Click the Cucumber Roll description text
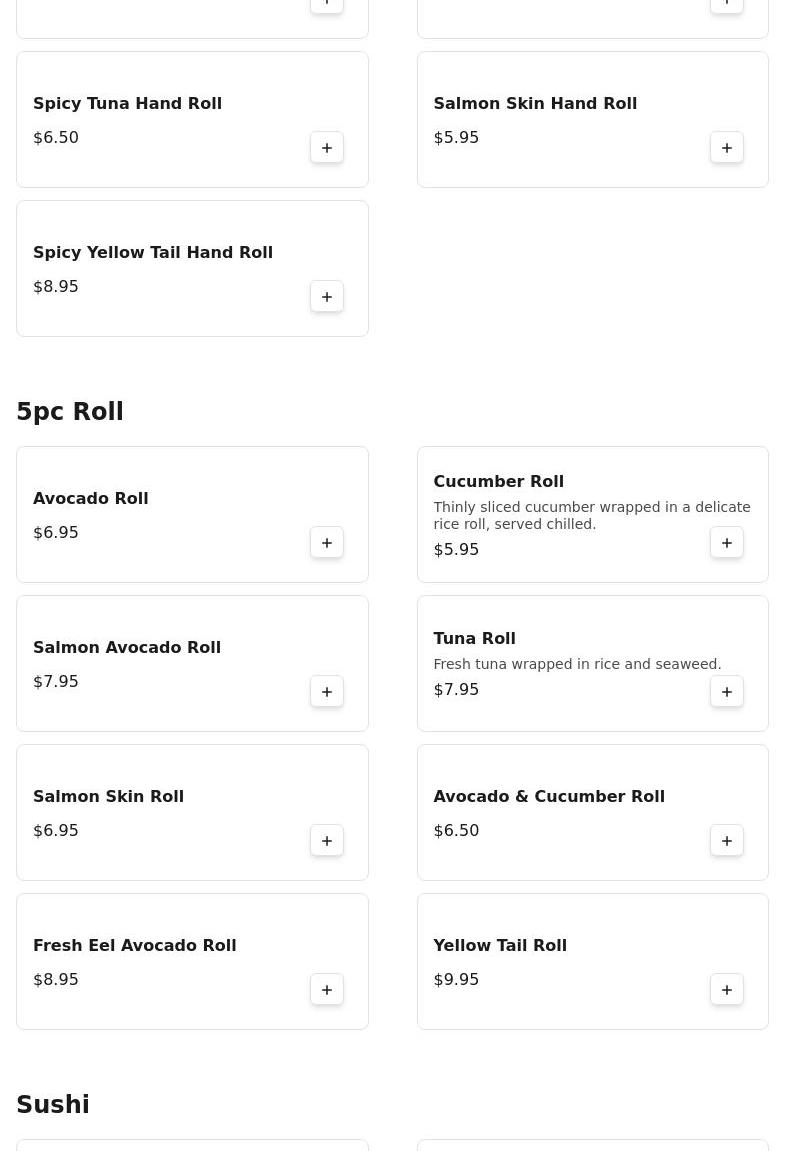 coord(591,516)
